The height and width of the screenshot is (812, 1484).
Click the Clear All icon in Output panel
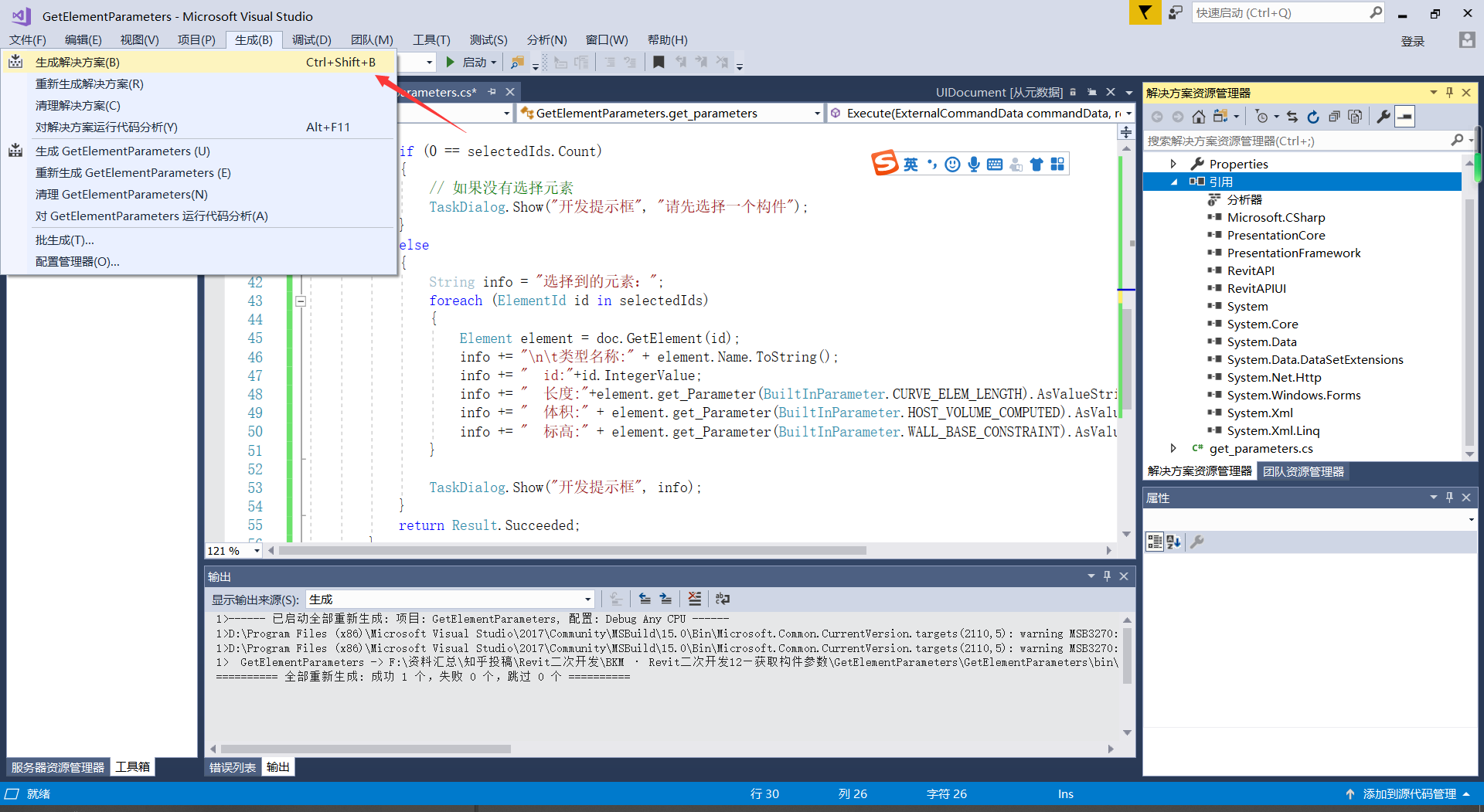pyautogui.click(x=695, y=599)
